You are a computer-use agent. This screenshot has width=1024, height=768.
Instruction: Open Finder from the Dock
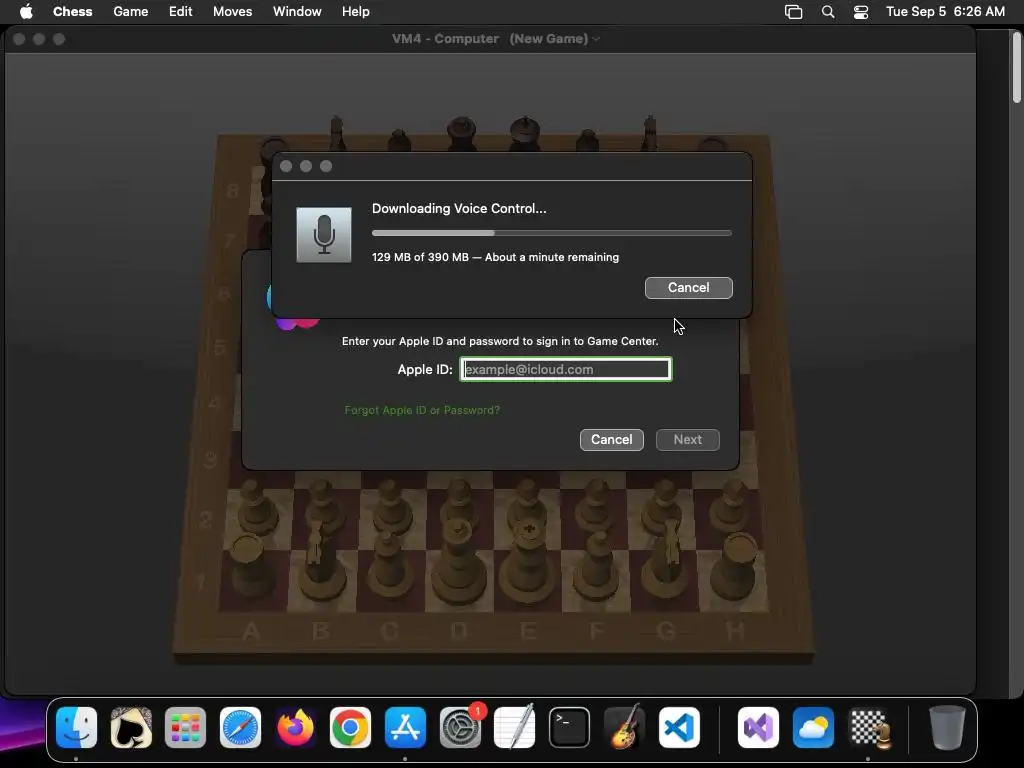tap(76, 728)
